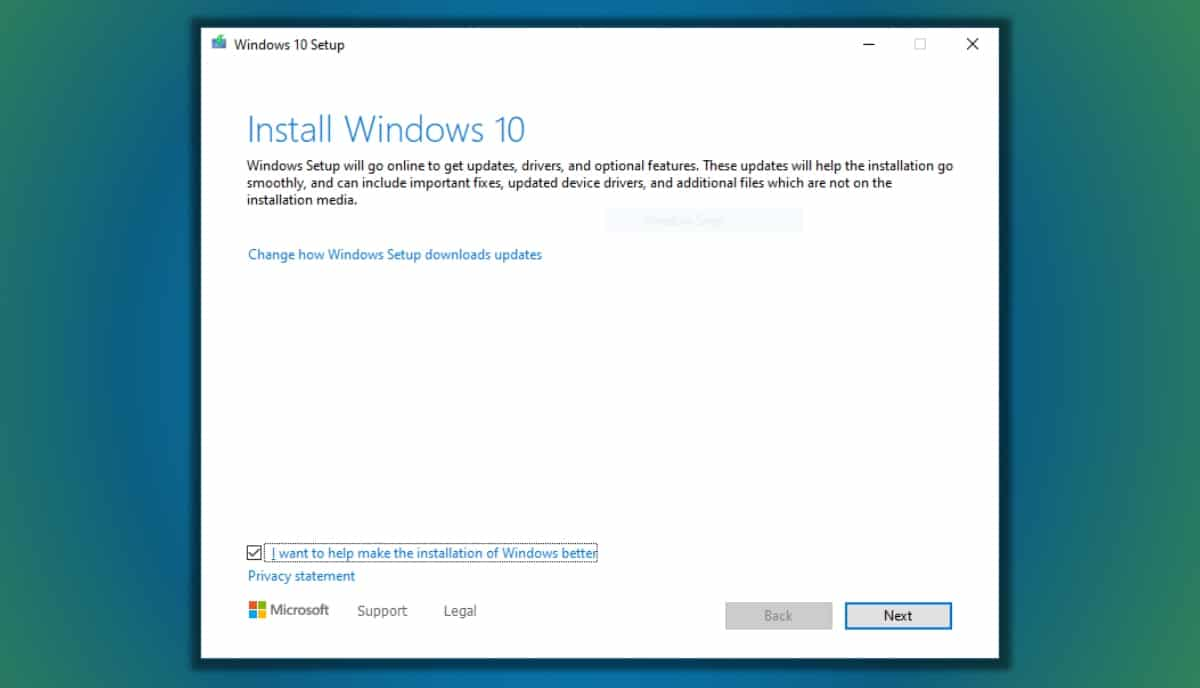Open 'Change how Windows Setup downloads updates'
Image resolution: width=1200 pixels, height=688 pixels.
395,254
